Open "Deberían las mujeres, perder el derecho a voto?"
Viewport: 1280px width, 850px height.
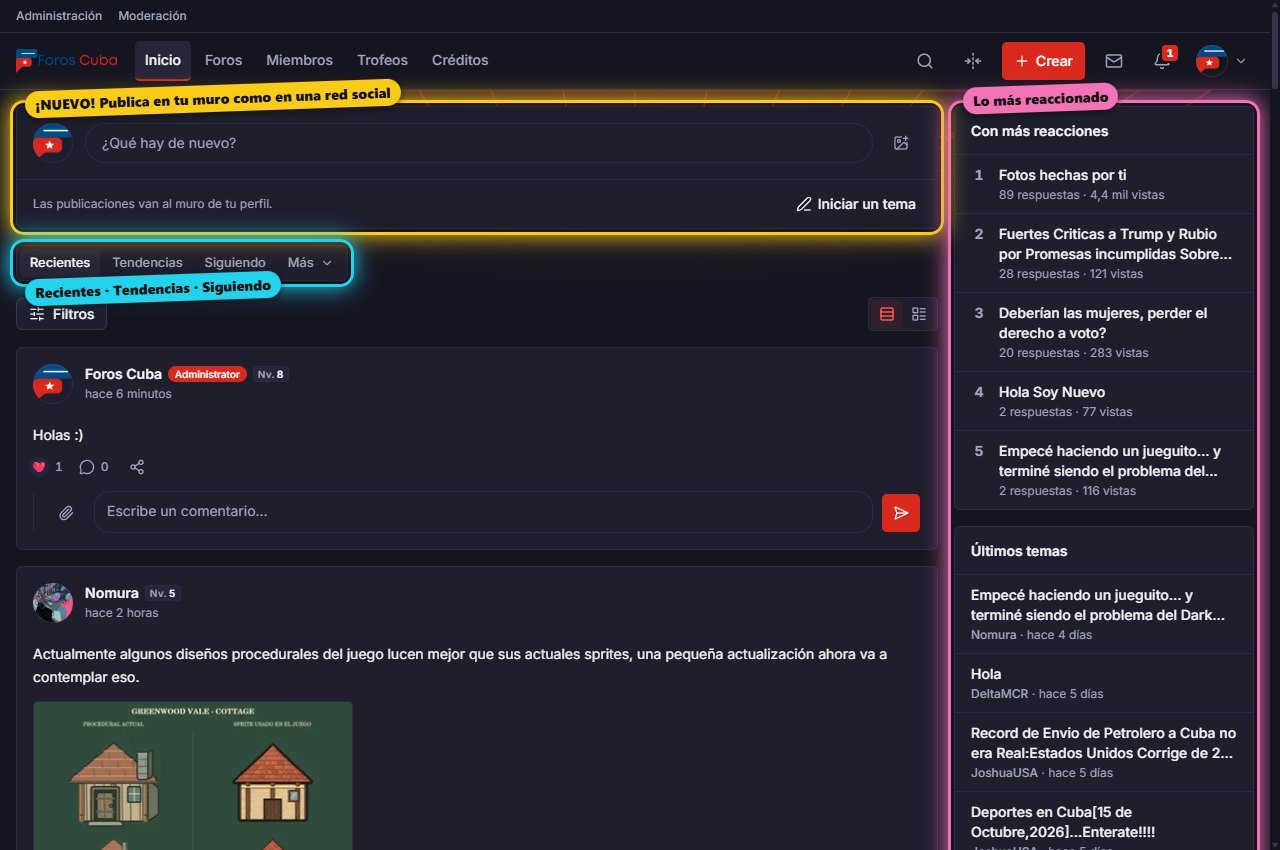pos(1103,323)
